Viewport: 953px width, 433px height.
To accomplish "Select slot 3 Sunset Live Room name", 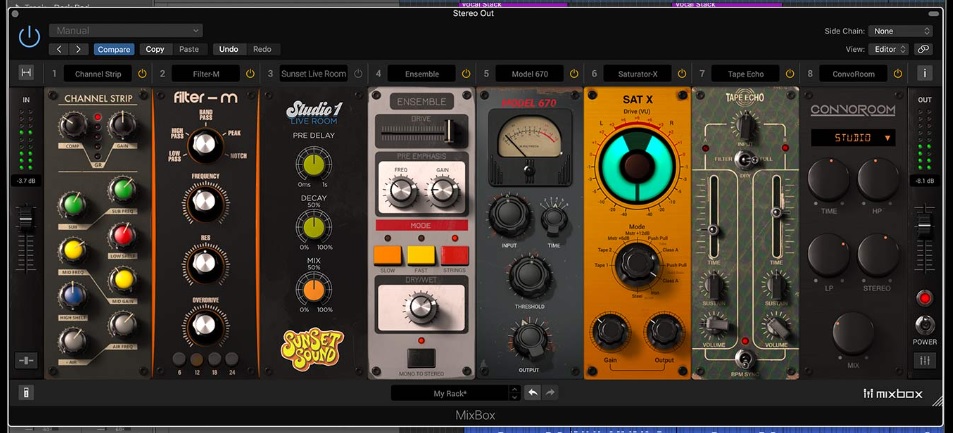I will click(314, 74).
